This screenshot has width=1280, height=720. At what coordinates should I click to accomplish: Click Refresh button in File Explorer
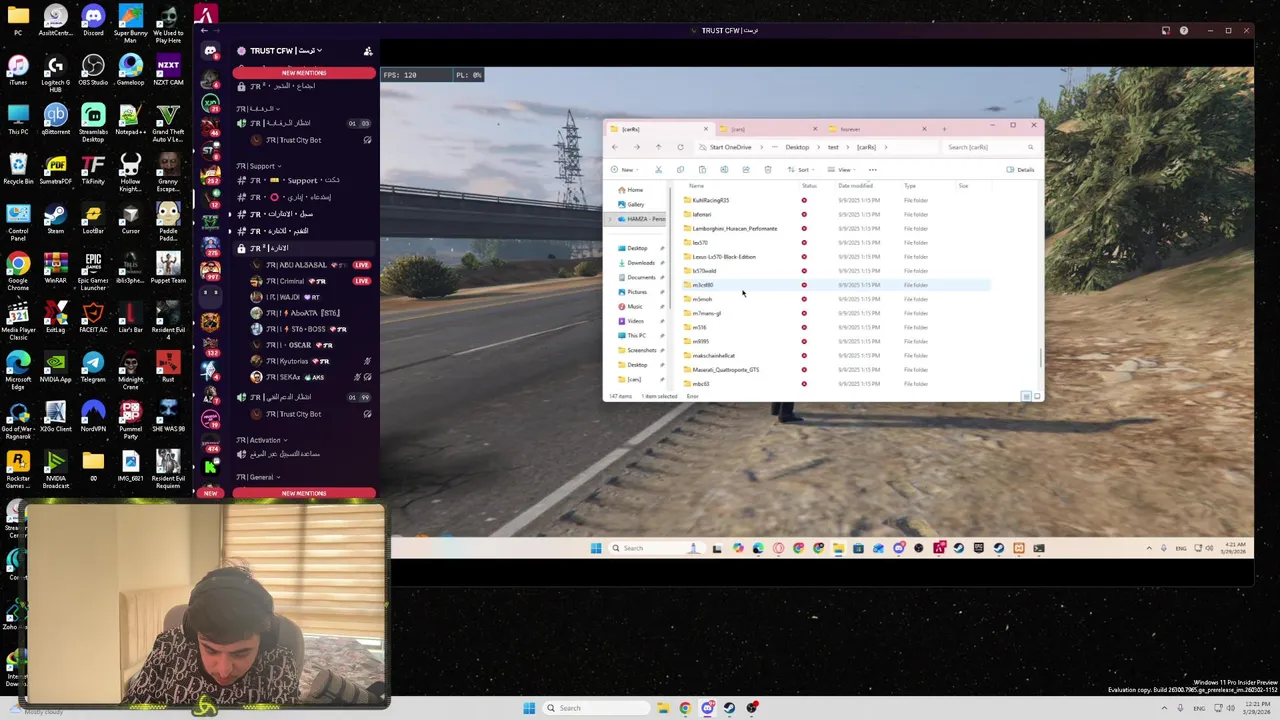tap(680, 147)
